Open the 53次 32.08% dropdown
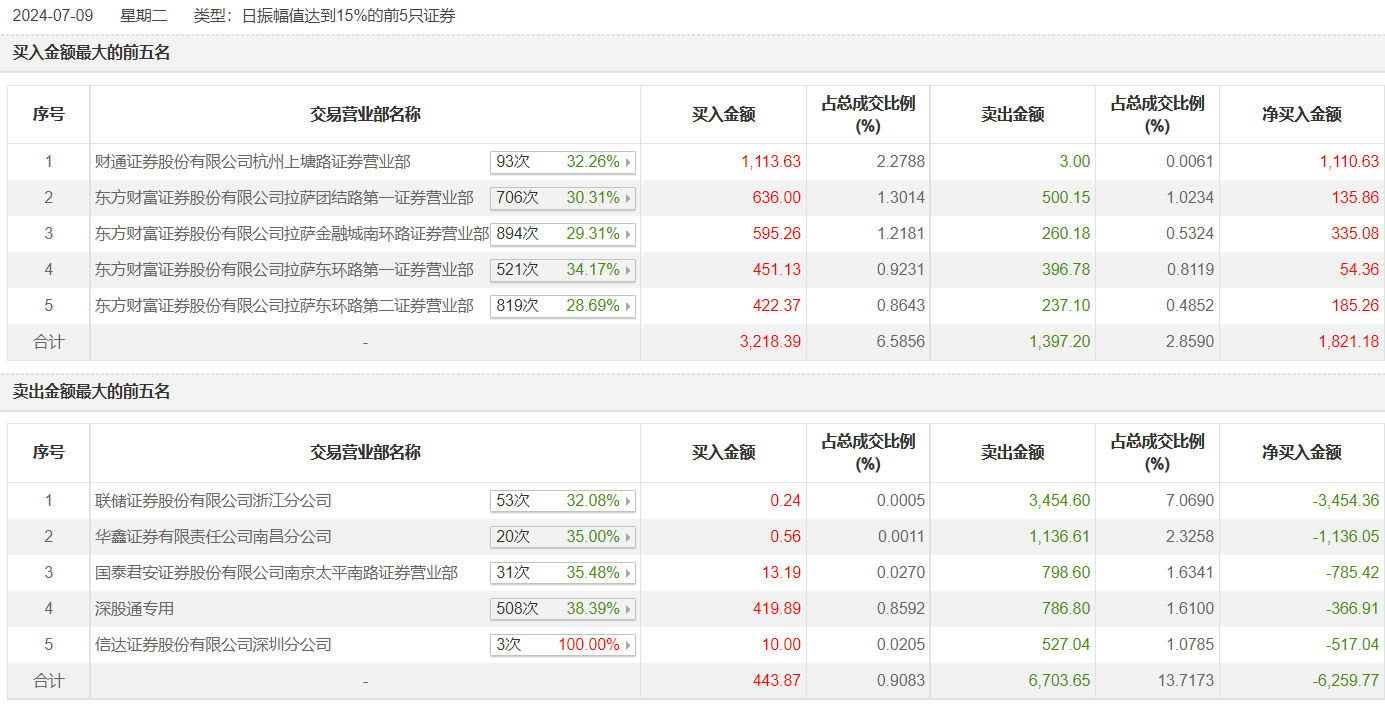 (563, 501)
